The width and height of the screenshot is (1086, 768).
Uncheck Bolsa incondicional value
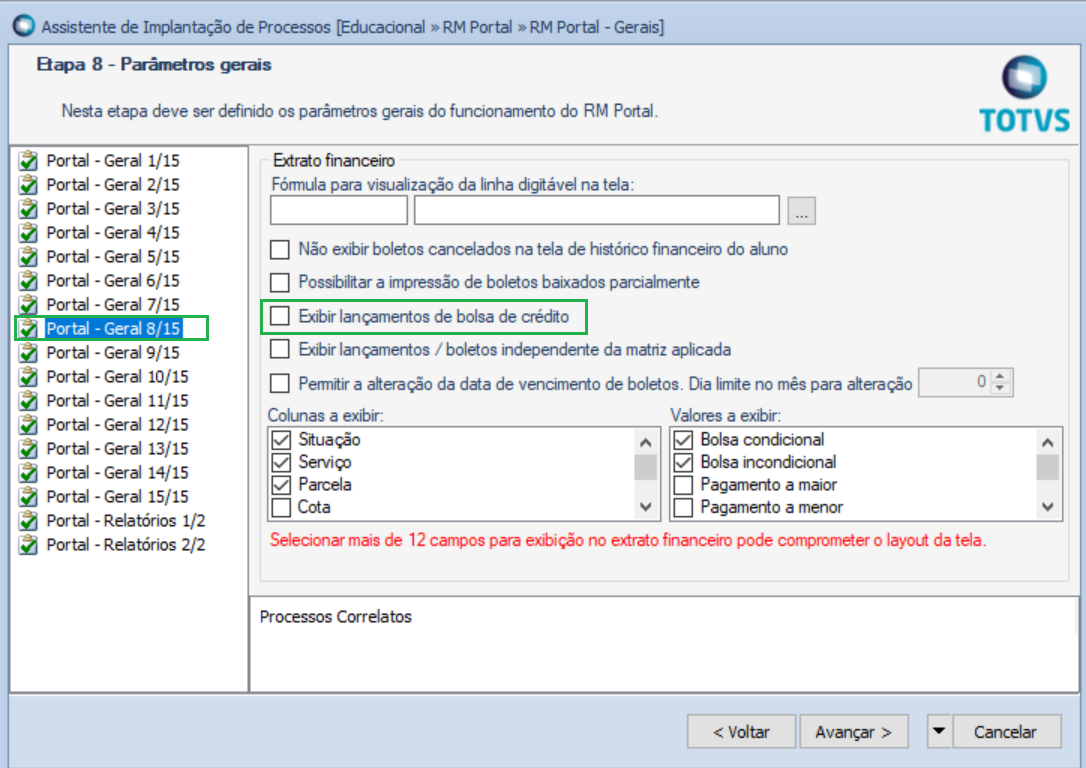tap(684, 462)
